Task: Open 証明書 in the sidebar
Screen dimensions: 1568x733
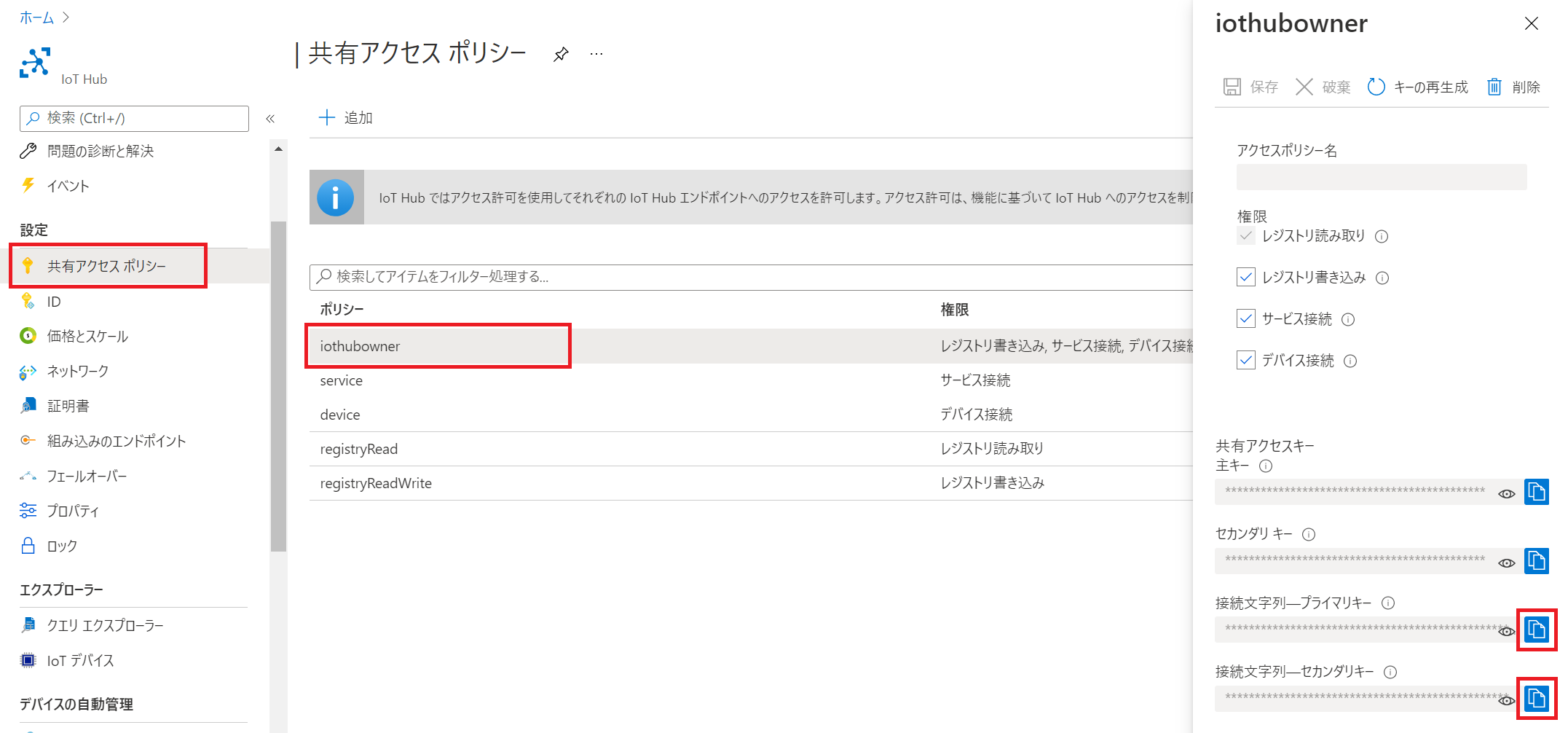Action: point(55,406)
